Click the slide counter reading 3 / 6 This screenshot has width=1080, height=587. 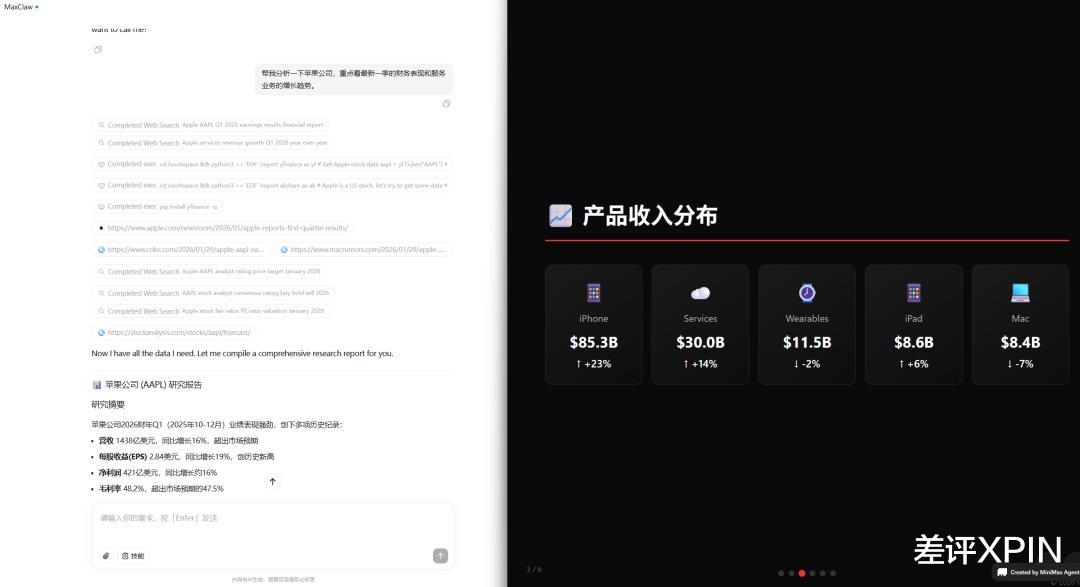[x=534, y=570]
